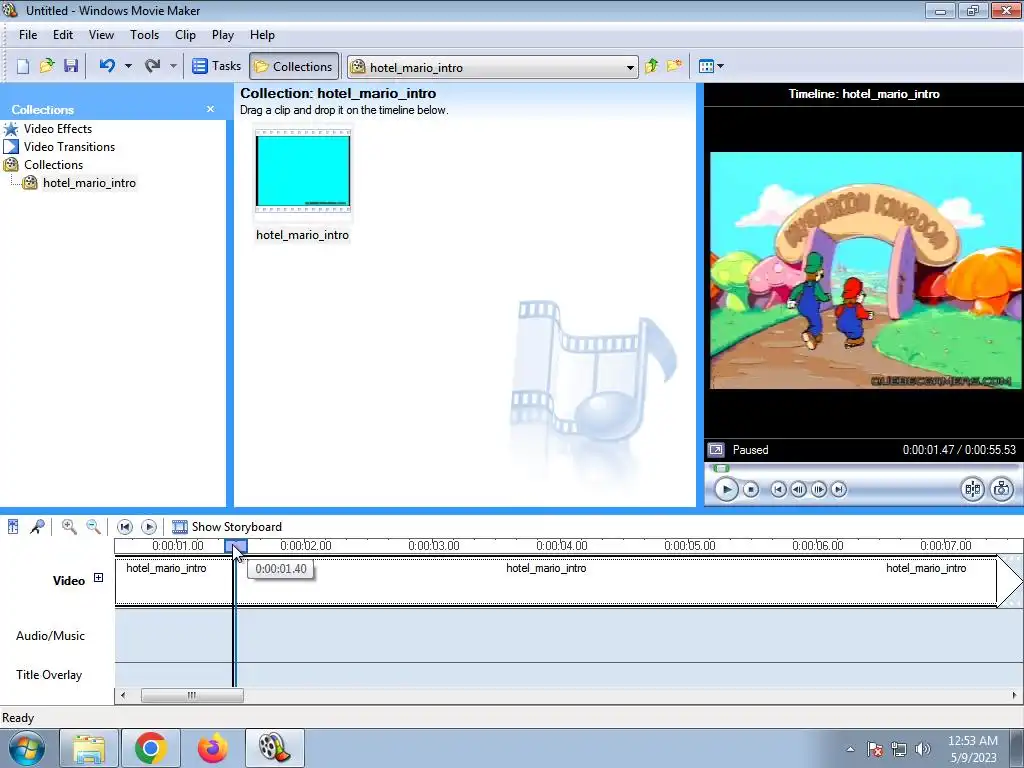Create a new collection folder
1024x768 pixels.
point(675,66)
